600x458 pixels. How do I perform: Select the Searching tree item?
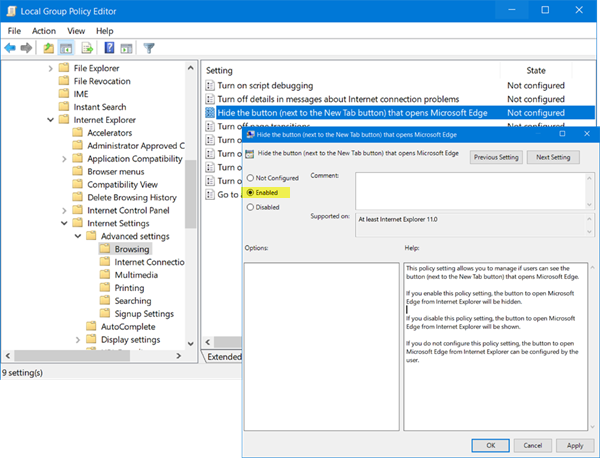click(x=133, y=301)
